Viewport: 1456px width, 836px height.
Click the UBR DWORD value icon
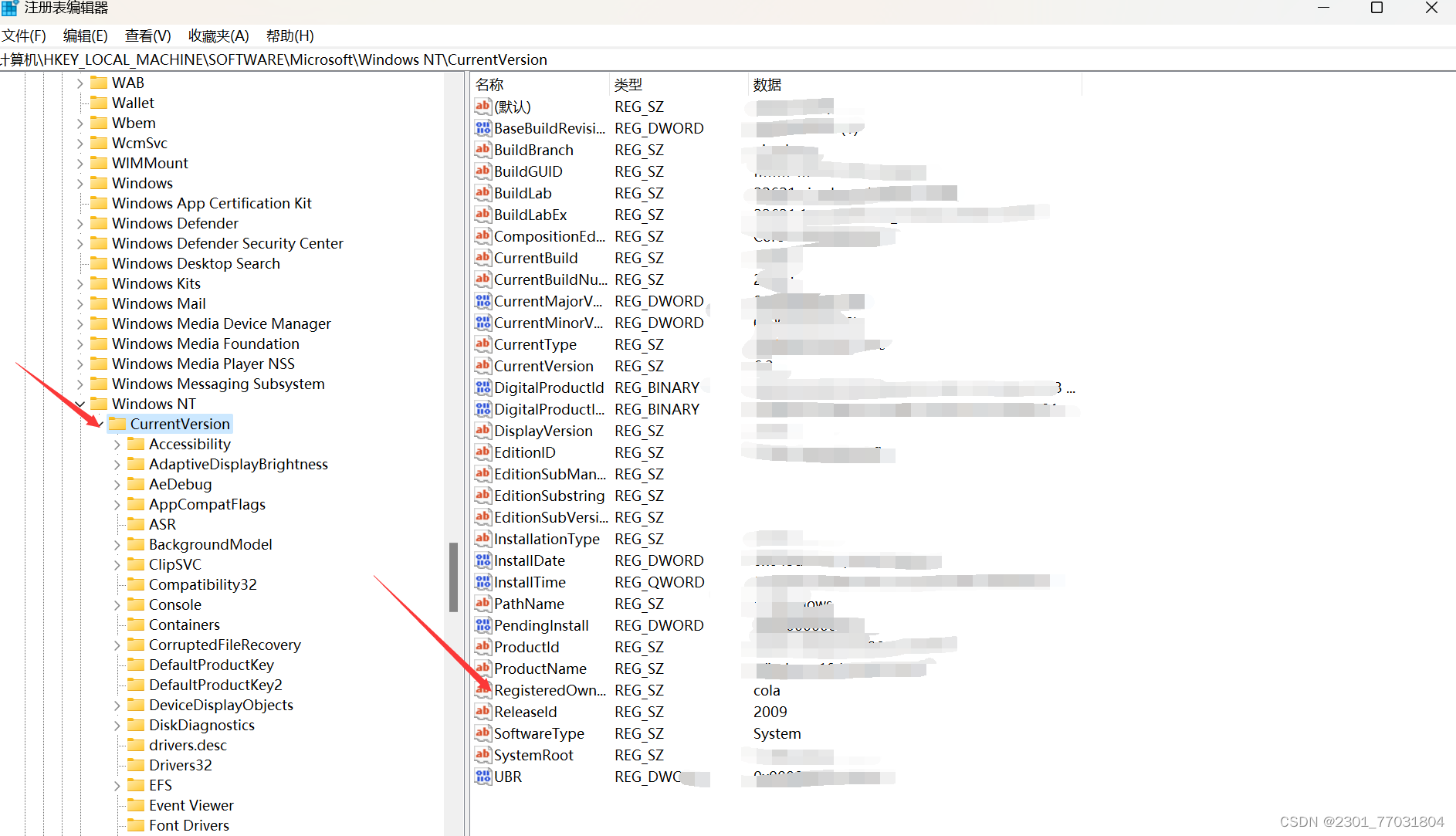(x=483, y=776)
